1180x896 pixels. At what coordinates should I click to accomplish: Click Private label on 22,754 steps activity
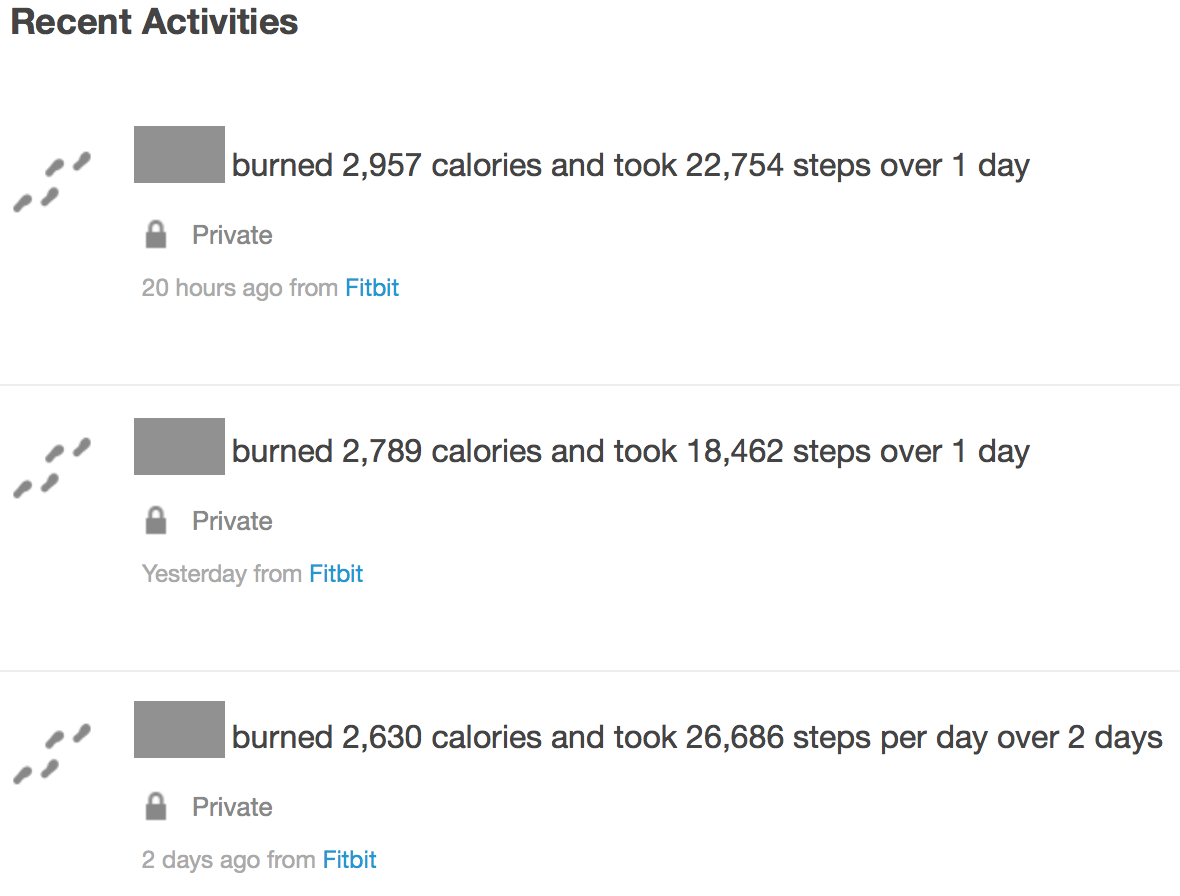(x=232, y=235)
